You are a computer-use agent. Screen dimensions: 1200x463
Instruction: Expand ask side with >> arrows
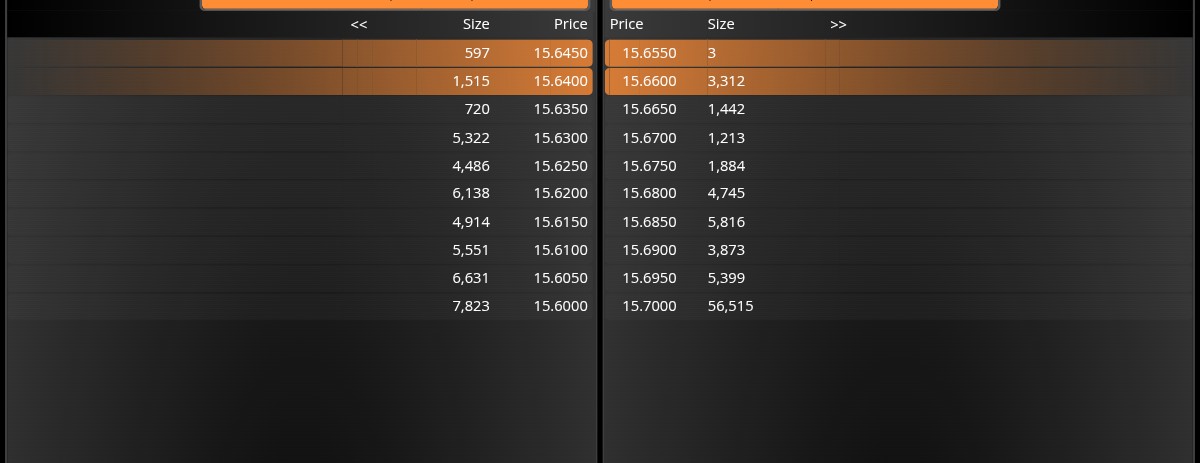point(838,24)
